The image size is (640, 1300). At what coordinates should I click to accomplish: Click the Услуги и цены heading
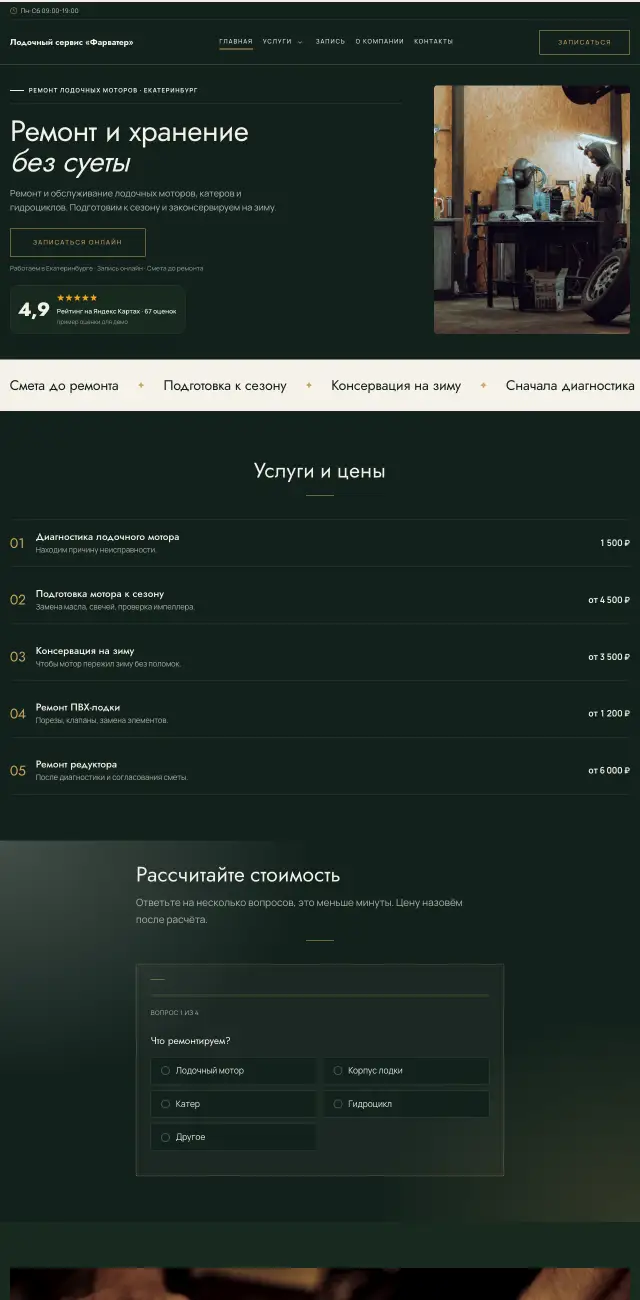[x=320, y=471]
